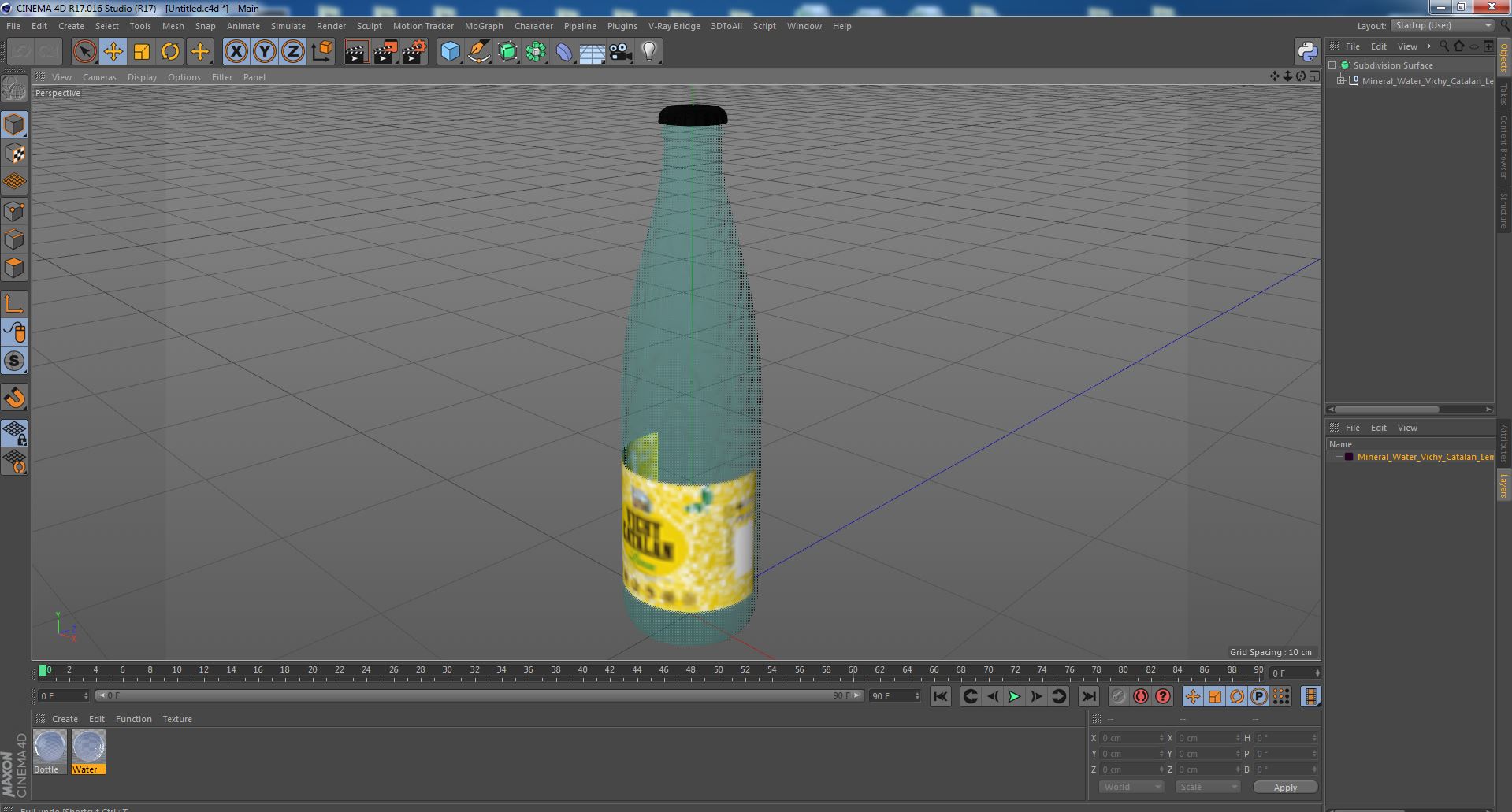Select the Live Selection arrow tool
The width and height of the screenshot is (1512, 812).
tap(84, 52)
